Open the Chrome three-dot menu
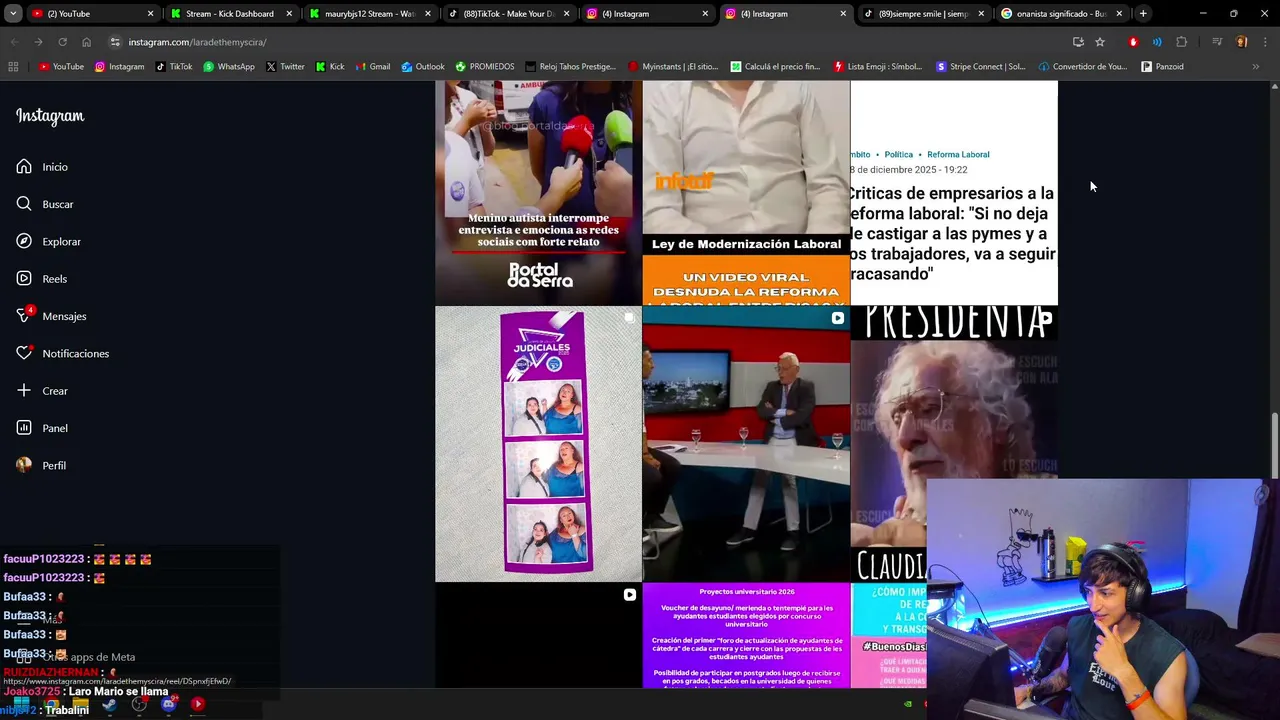 point(1265,42)
